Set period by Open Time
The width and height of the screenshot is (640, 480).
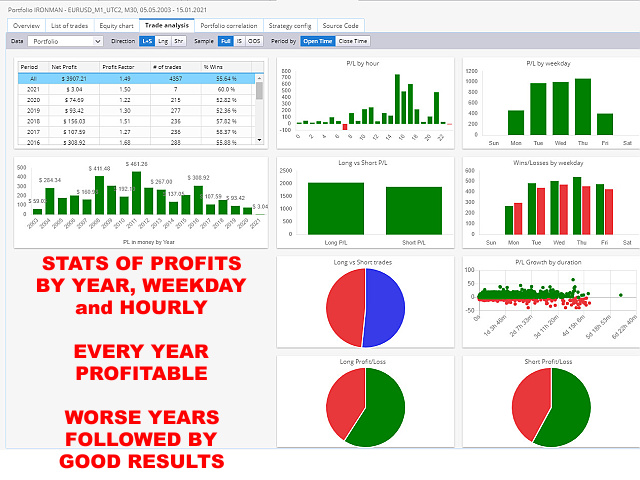[318, 41]
